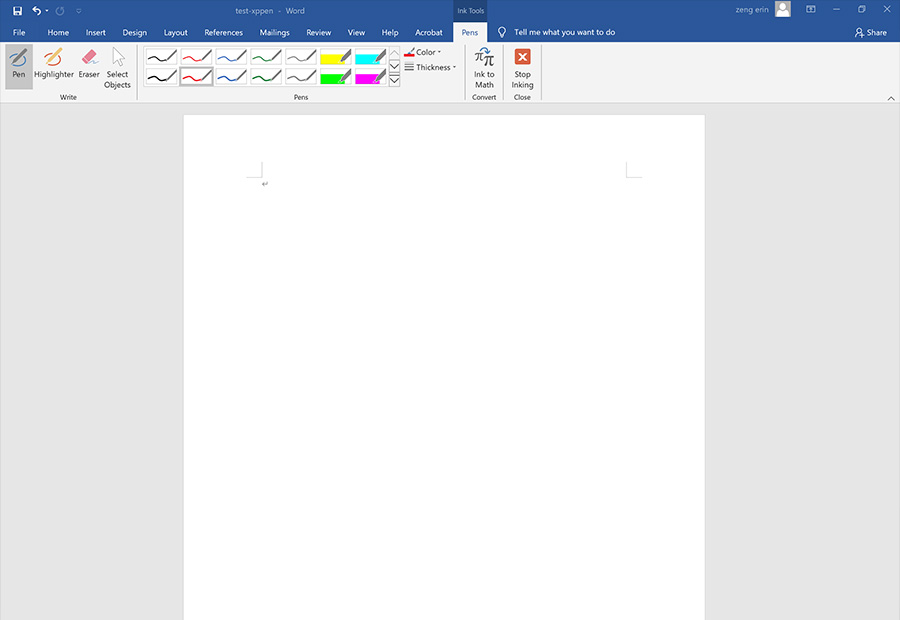
Task: Go to the References tab
Action: [224, 33]
